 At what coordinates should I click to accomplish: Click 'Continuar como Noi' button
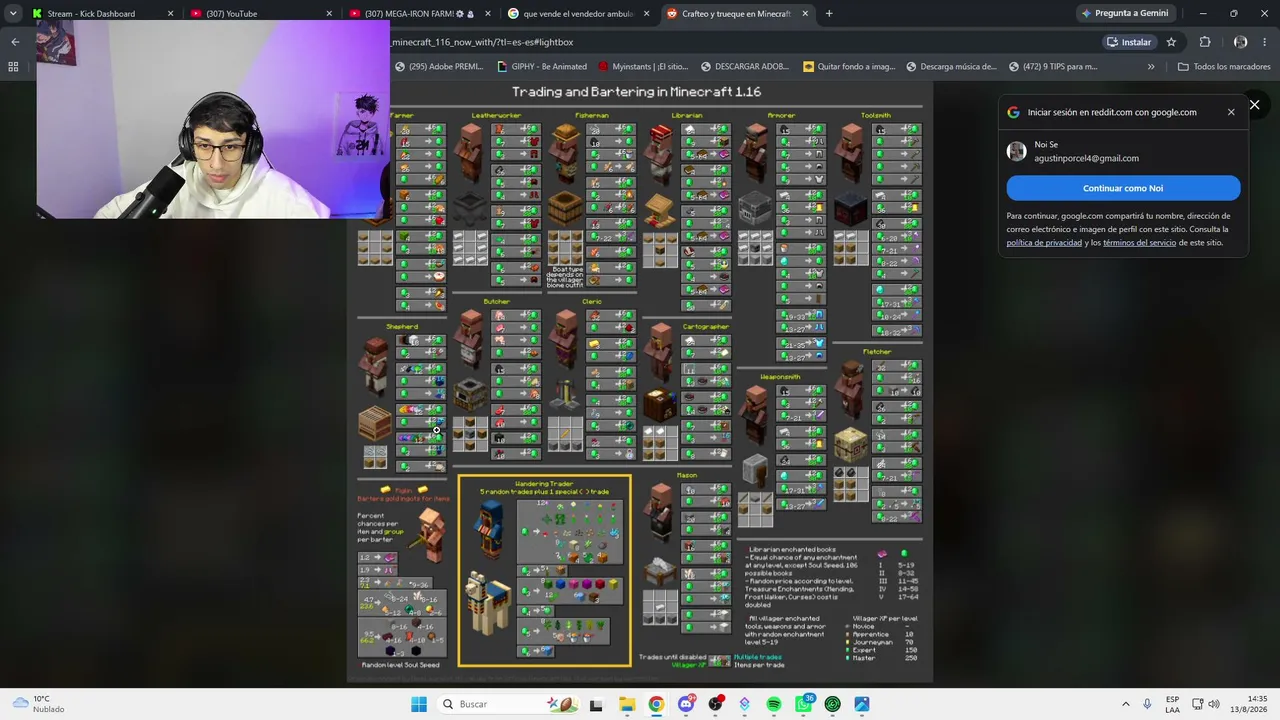coord(1123,188)
